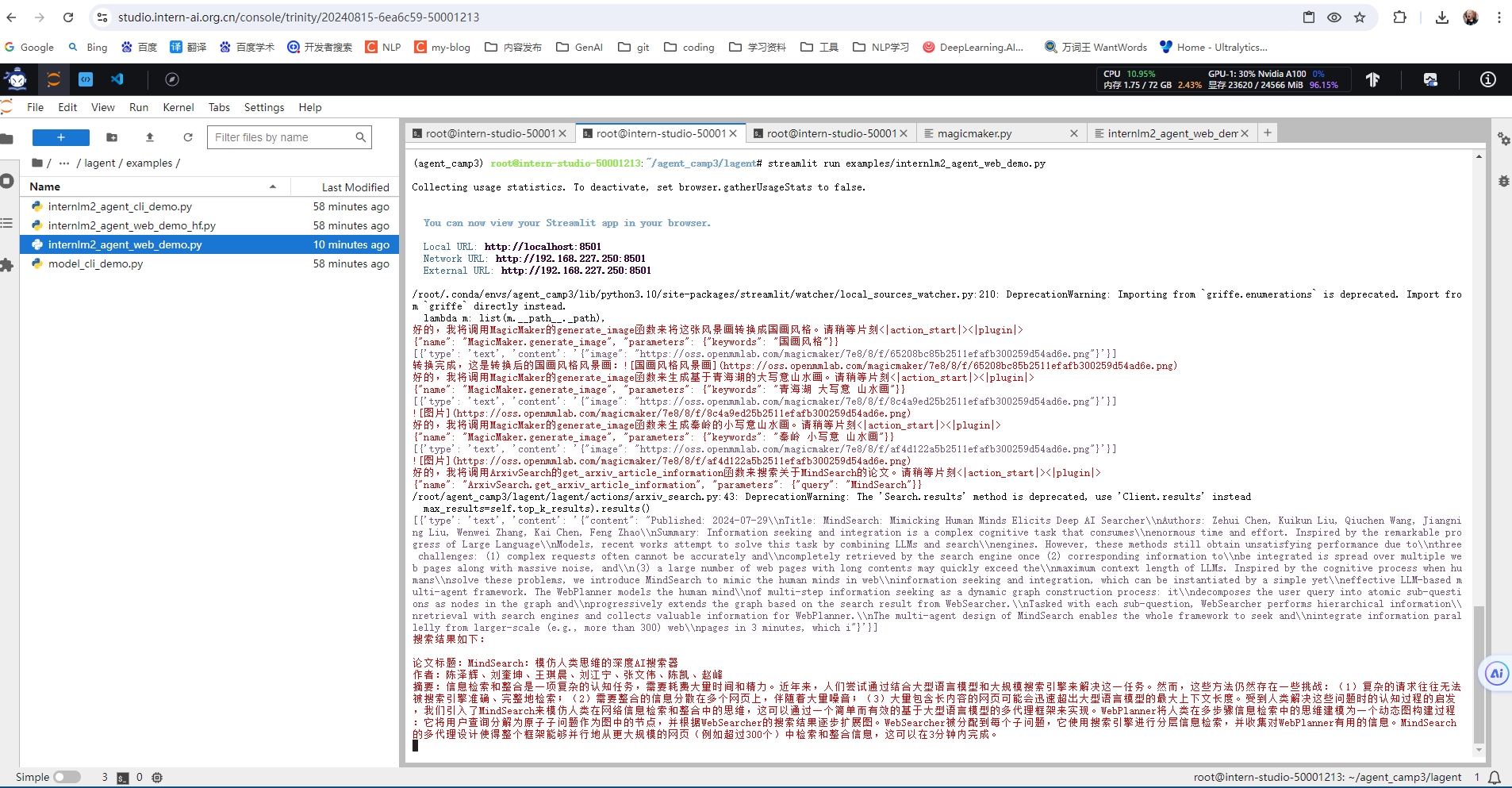Open the Kernel menu
Viewport: 1512px width, 788px height.
[x=178, y=107]
